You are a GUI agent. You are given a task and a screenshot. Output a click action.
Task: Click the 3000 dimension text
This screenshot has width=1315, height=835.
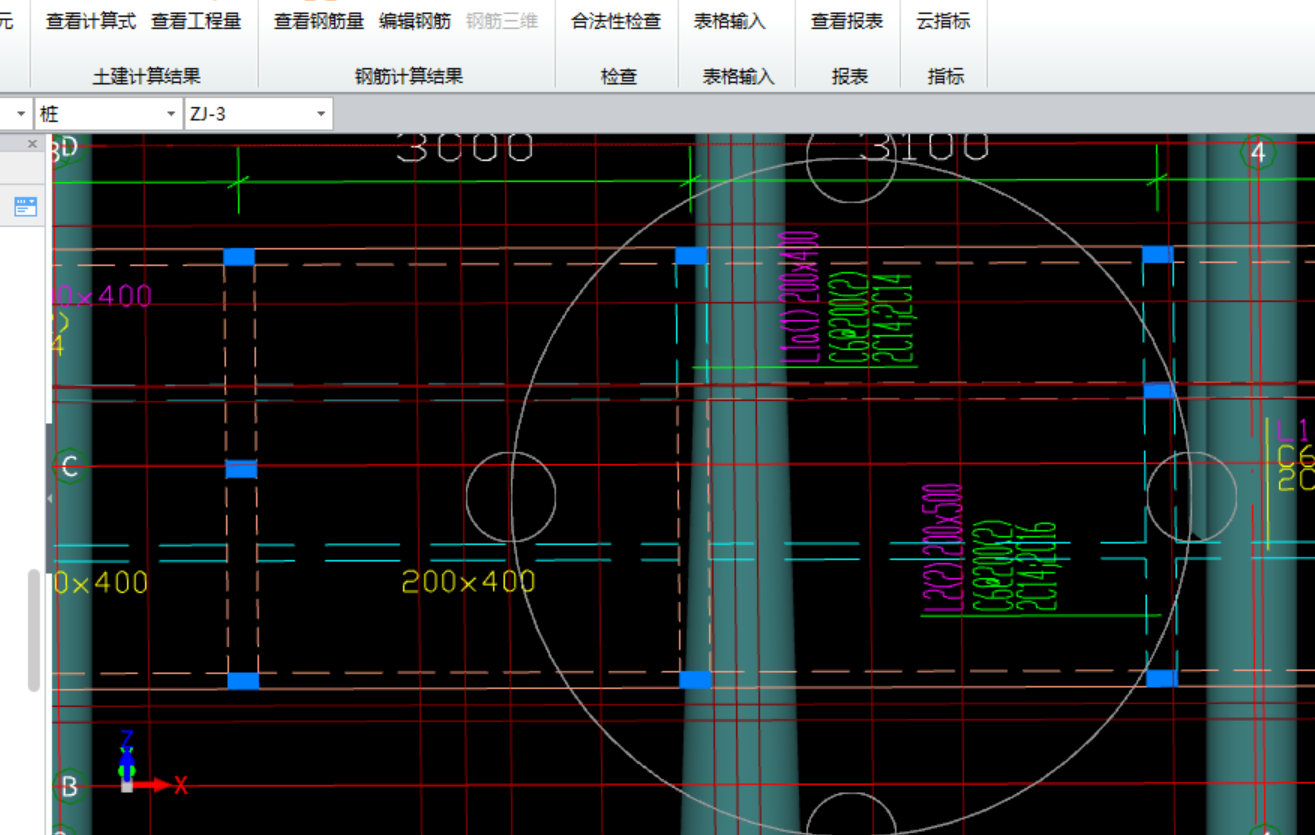466,149
